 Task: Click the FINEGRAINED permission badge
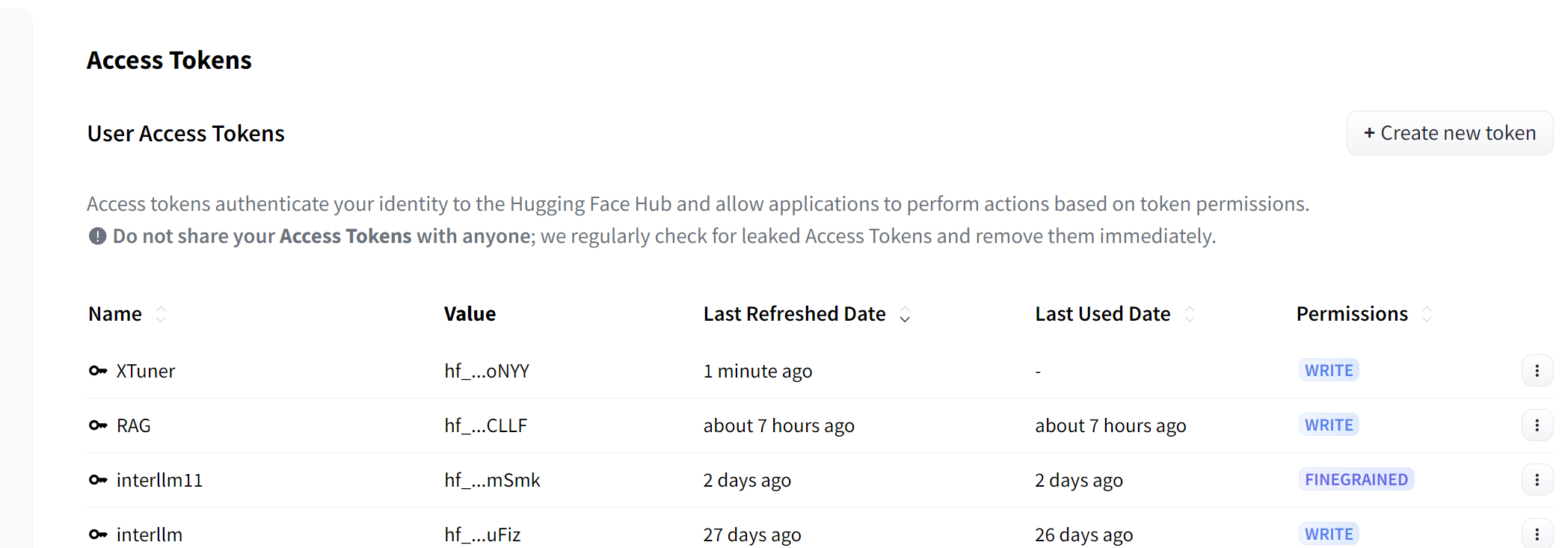(x=1356, y=480)
